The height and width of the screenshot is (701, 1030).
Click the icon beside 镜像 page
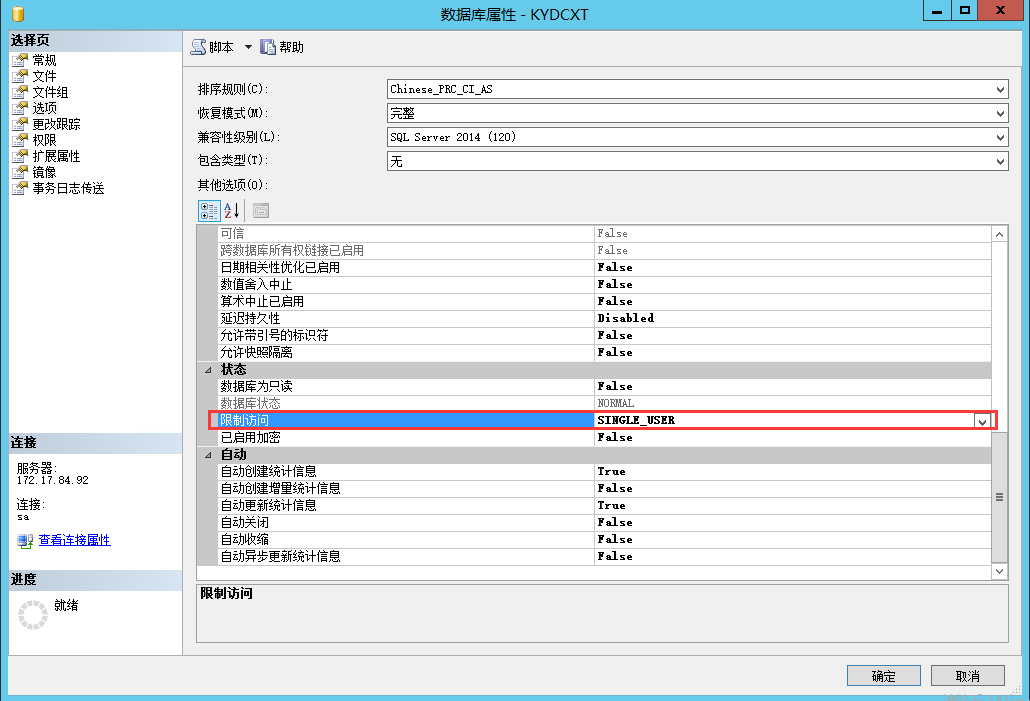[20, 172]
